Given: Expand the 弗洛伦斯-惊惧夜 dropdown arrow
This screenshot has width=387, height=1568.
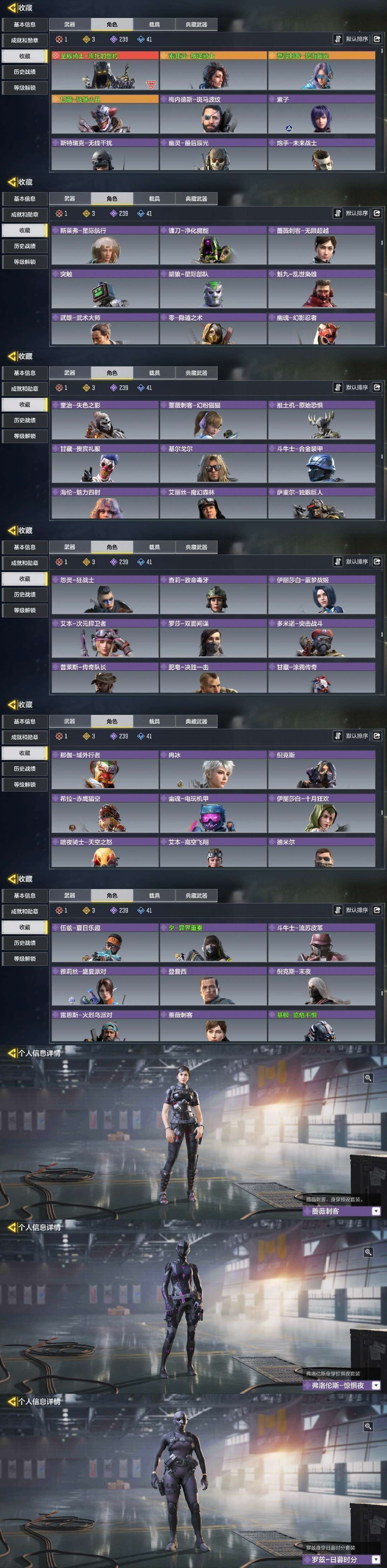Looking at the screenshot, I should (376, 1385).
